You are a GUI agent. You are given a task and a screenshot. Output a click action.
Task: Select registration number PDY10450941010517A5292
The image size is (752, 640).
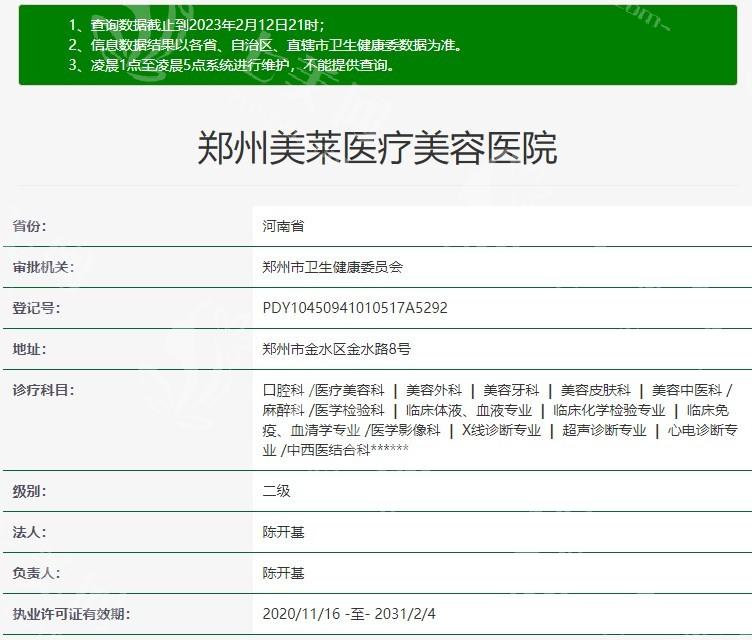[x=355, y=308]
